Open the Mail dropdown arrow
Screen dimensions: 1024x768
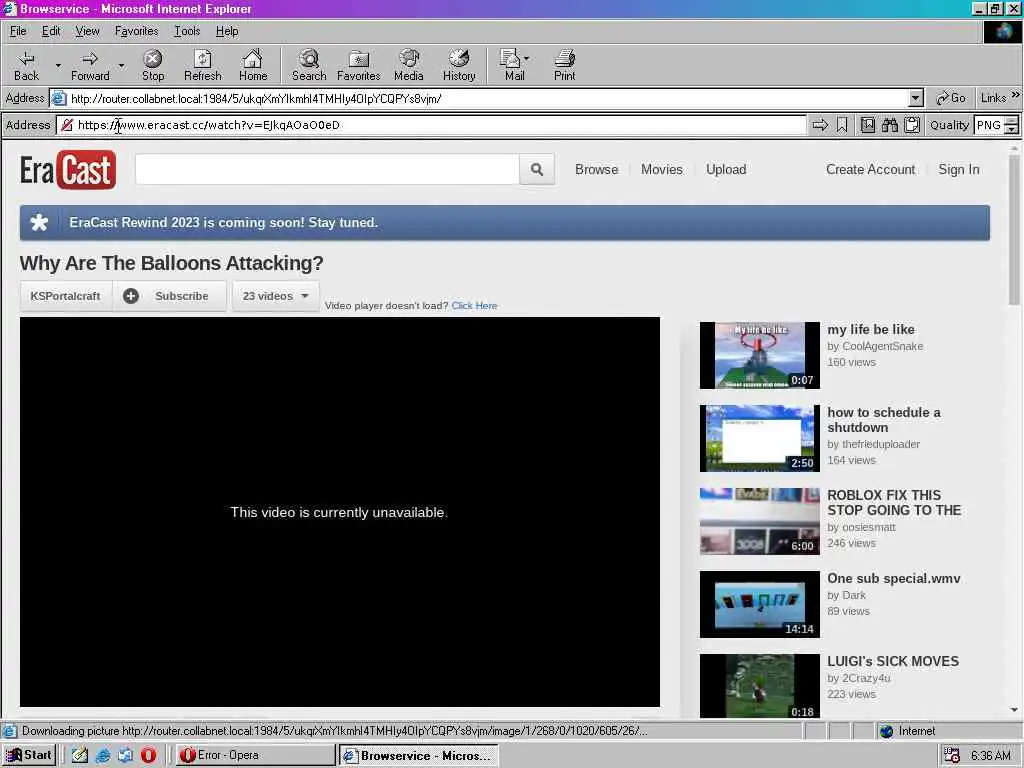pyautogui.click(x=526, y=58)
